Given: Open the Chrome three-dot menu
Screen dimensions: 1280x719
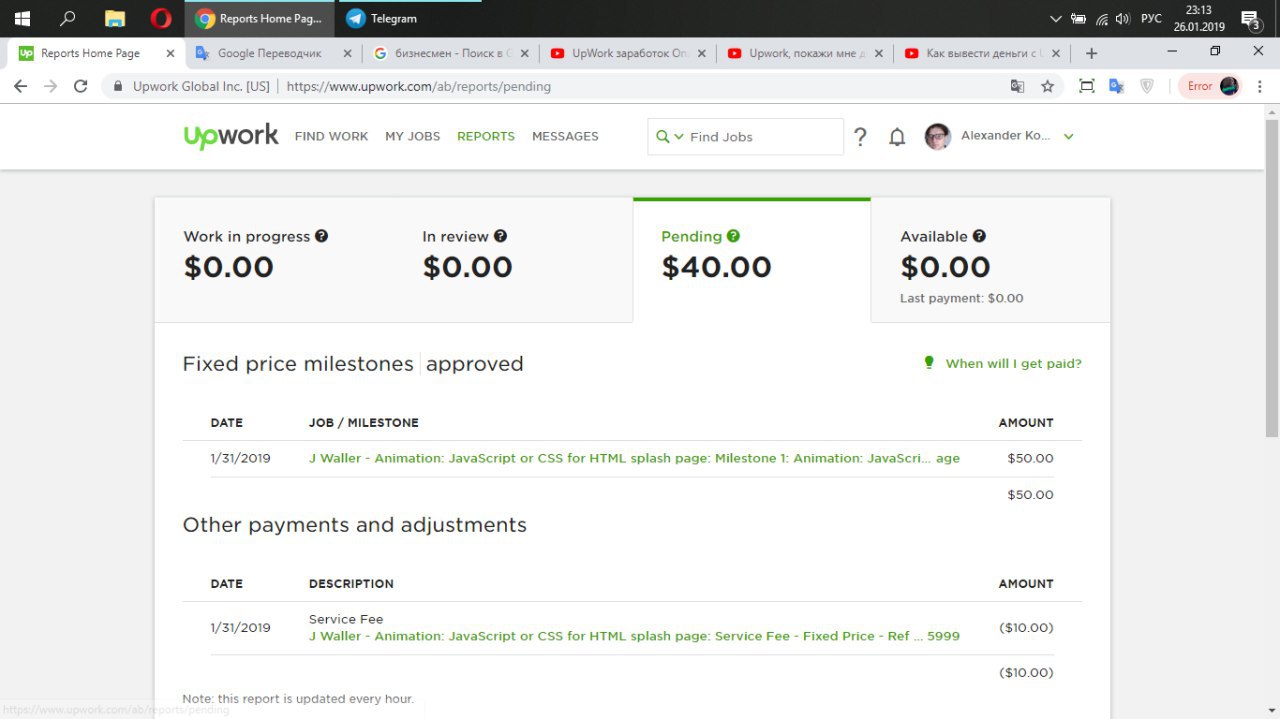Looking at the screenshot, I should 1260,86.
